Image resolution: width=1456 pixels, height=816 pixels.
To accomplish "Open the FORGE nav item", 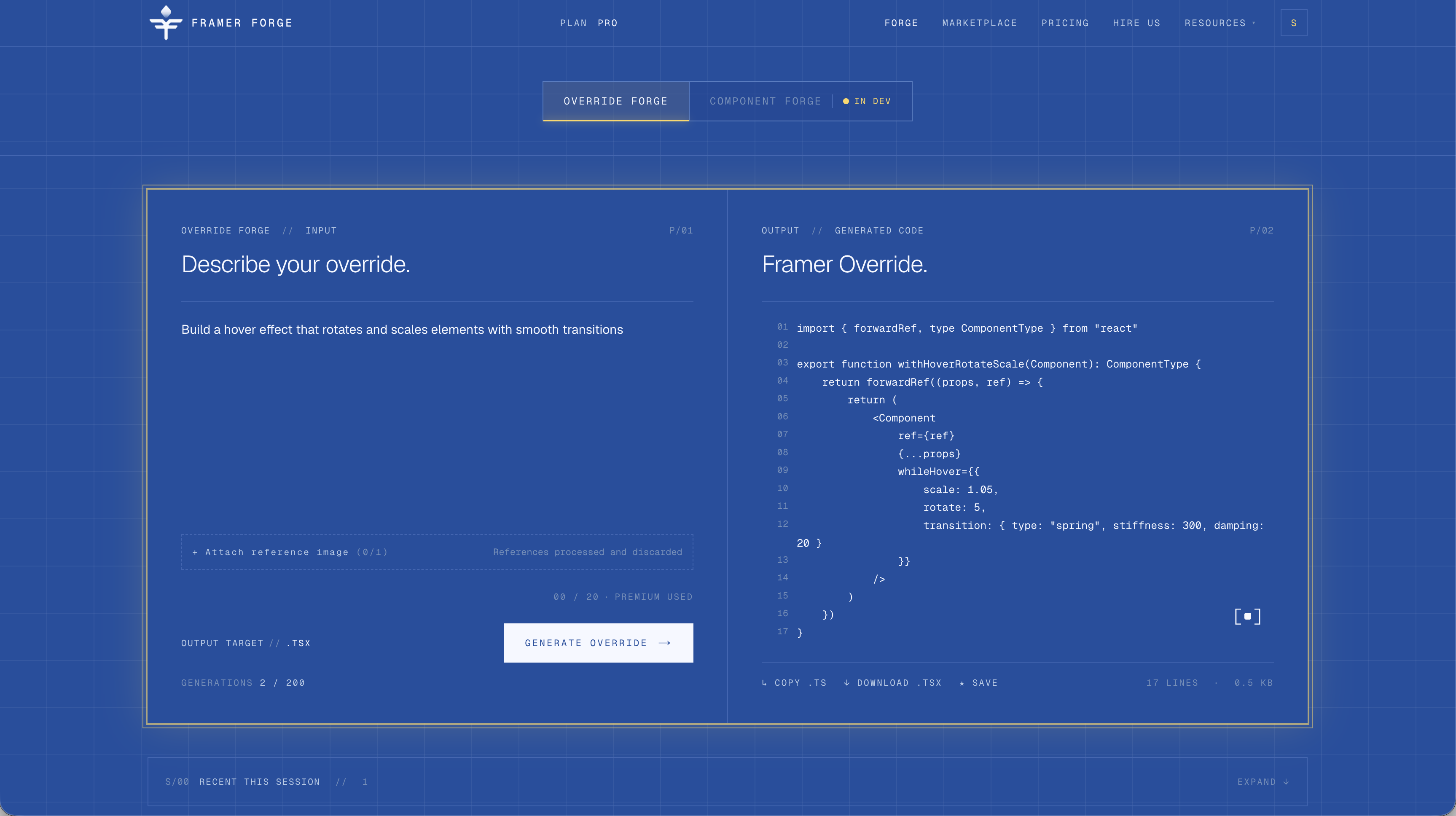I will [x=901, y=23].
